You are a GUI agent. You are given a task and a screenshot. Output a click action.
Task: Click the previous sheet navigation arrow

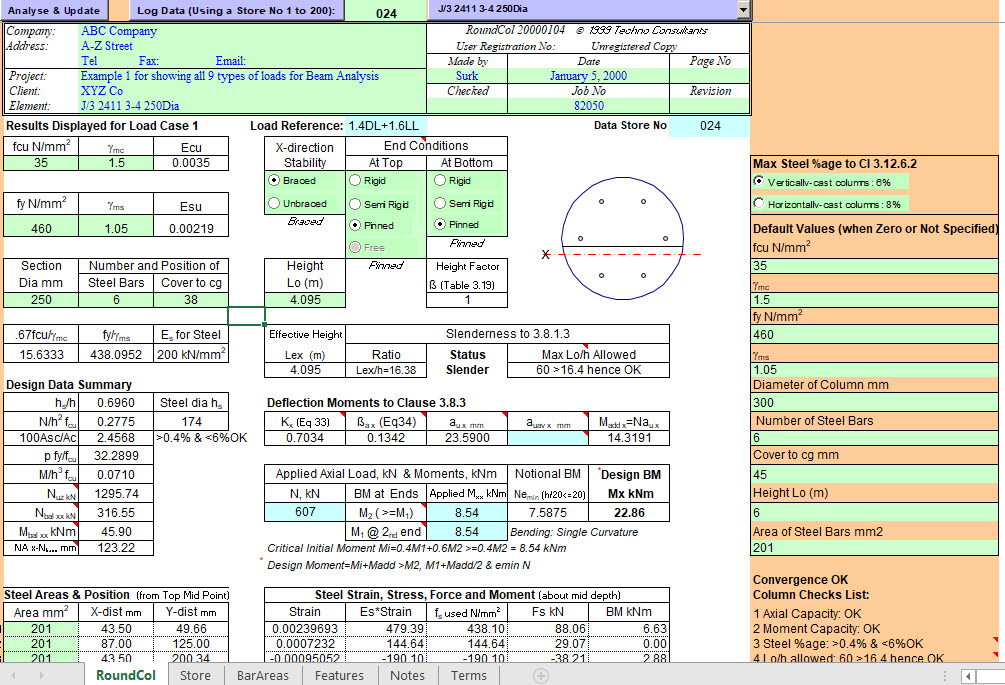click(x=10, y=675)
